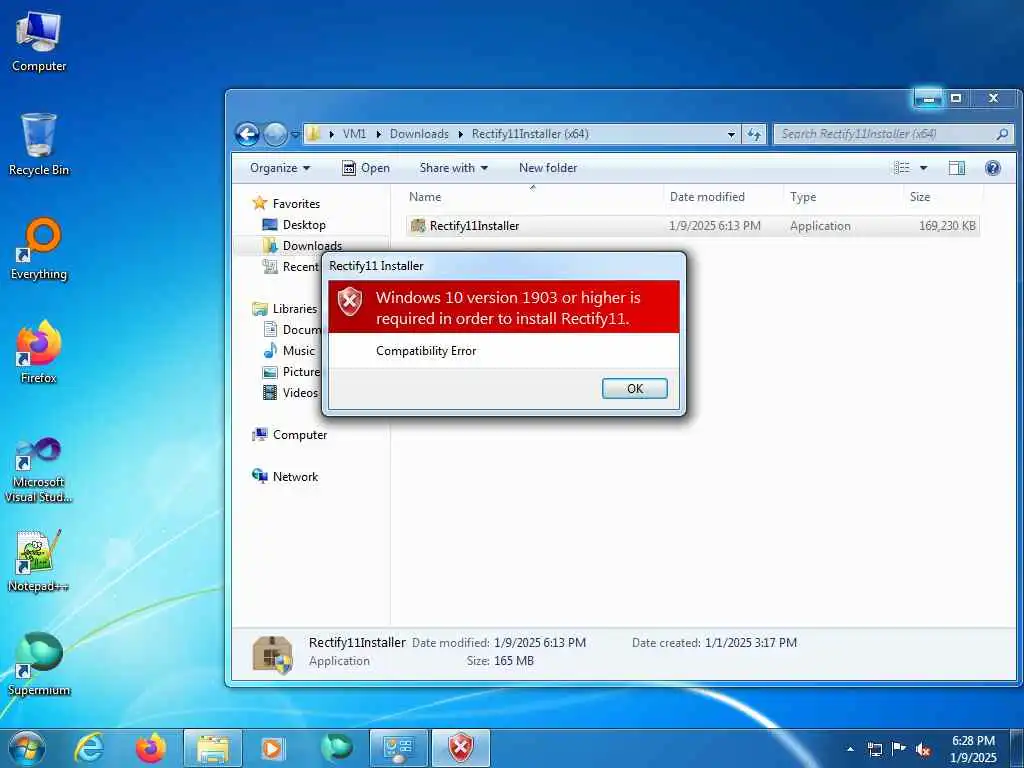Click the Explorer Forward arrow button
Screen dimensions: 1024x768
[x=275, y=135]
